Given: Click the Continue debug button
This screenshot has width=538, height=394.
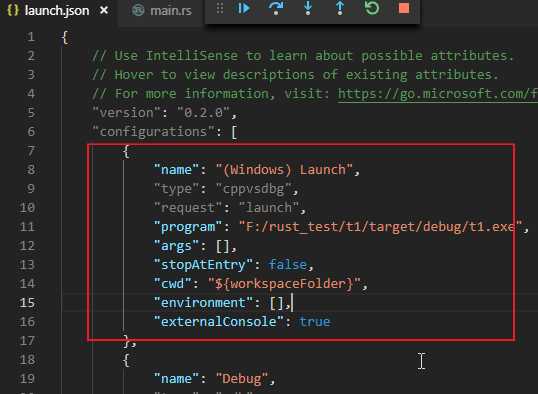Looking at the screenshot, I should [243, 8].
